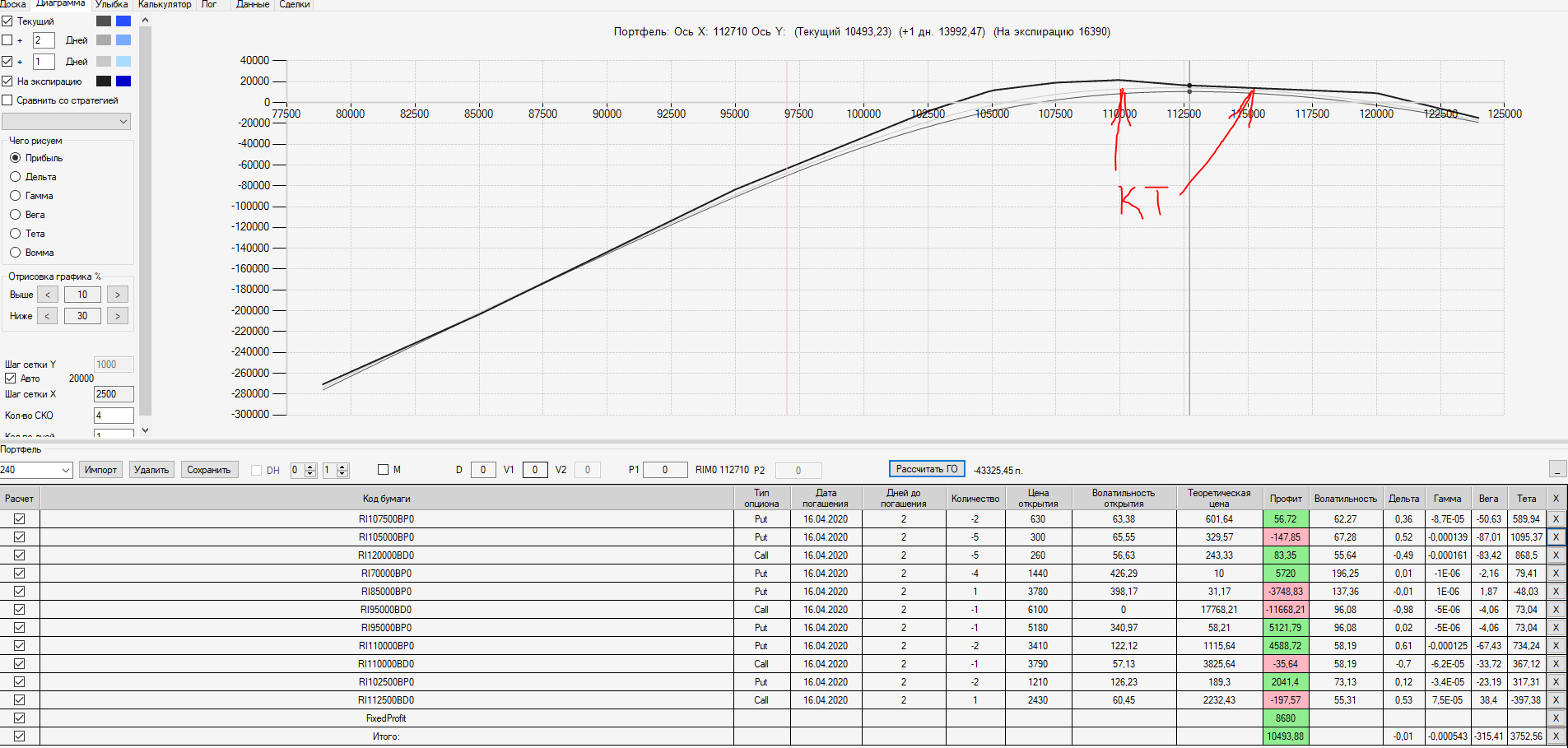
Task: Uncheck Расчет checkbox for RI110000BD0 row
Action: 20,664
